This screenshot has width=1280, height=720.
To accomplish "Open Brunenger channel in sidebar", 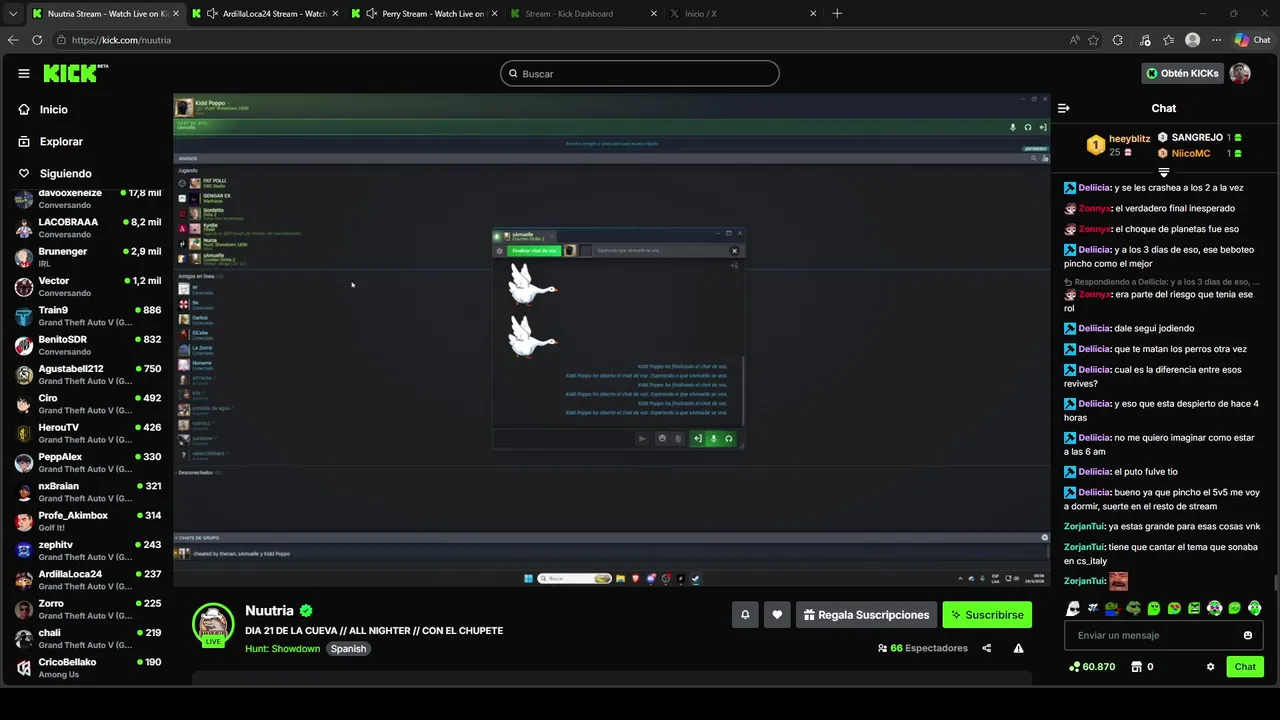I will pos(88,257).
